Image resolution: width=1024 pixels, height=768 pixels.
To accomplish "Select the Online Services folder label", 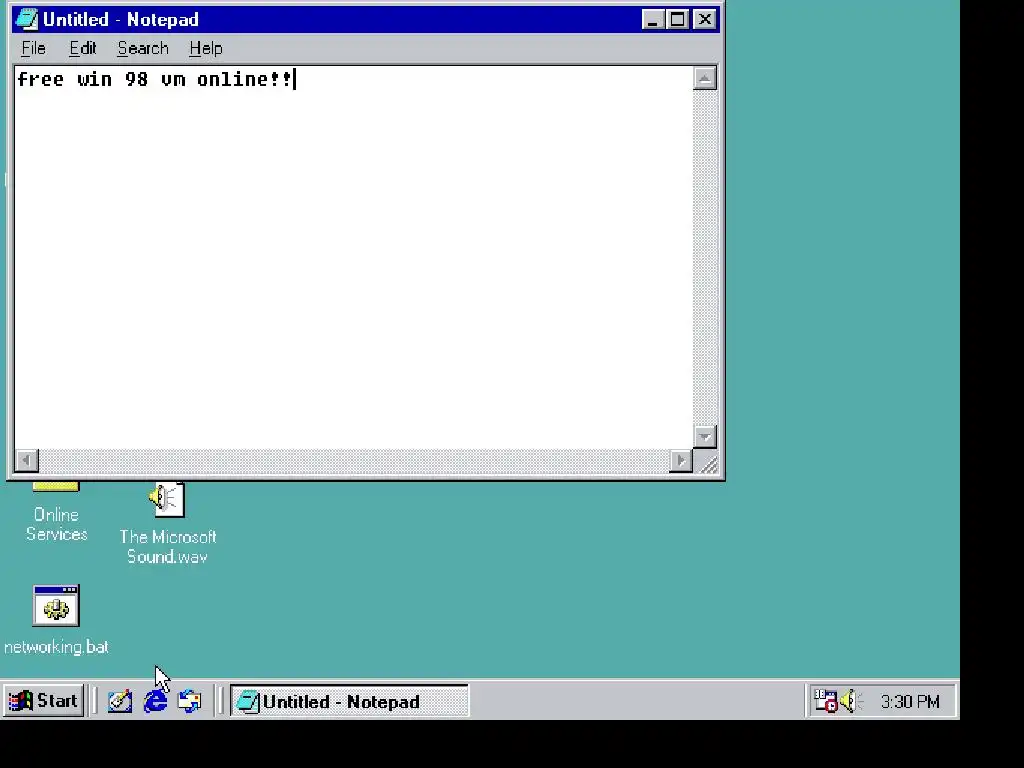I will click(x=57, y=524).
